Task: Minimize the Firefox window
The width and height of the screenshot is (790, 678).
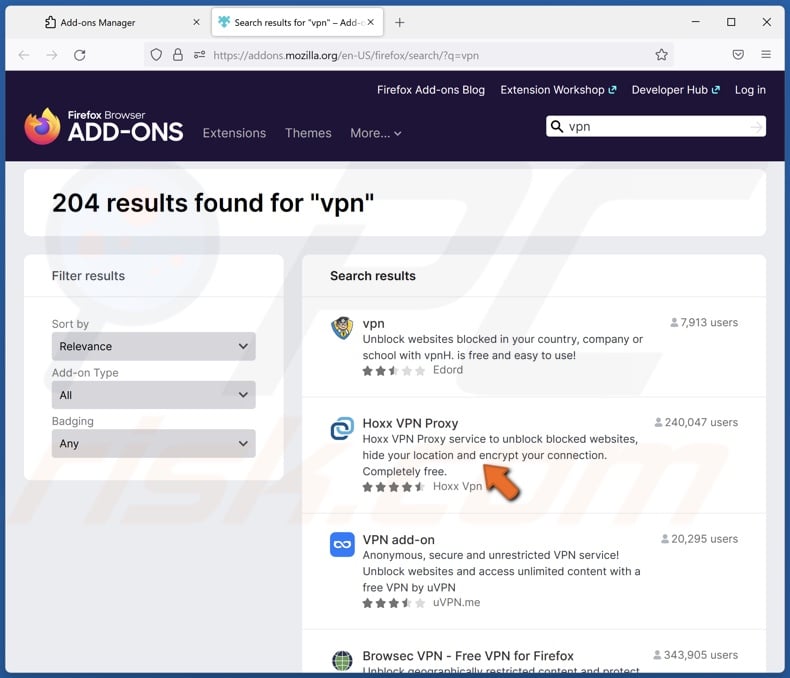Action: (696, 22)
